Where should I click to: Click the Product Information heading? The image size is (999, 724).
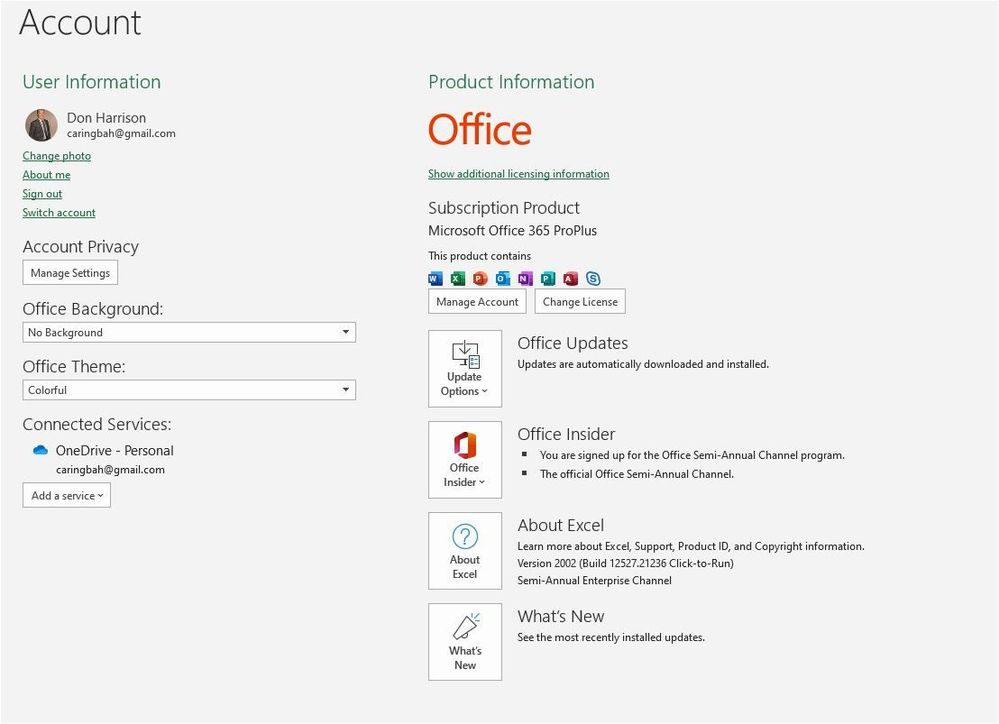pyautogui.click(x=511, y=82)
